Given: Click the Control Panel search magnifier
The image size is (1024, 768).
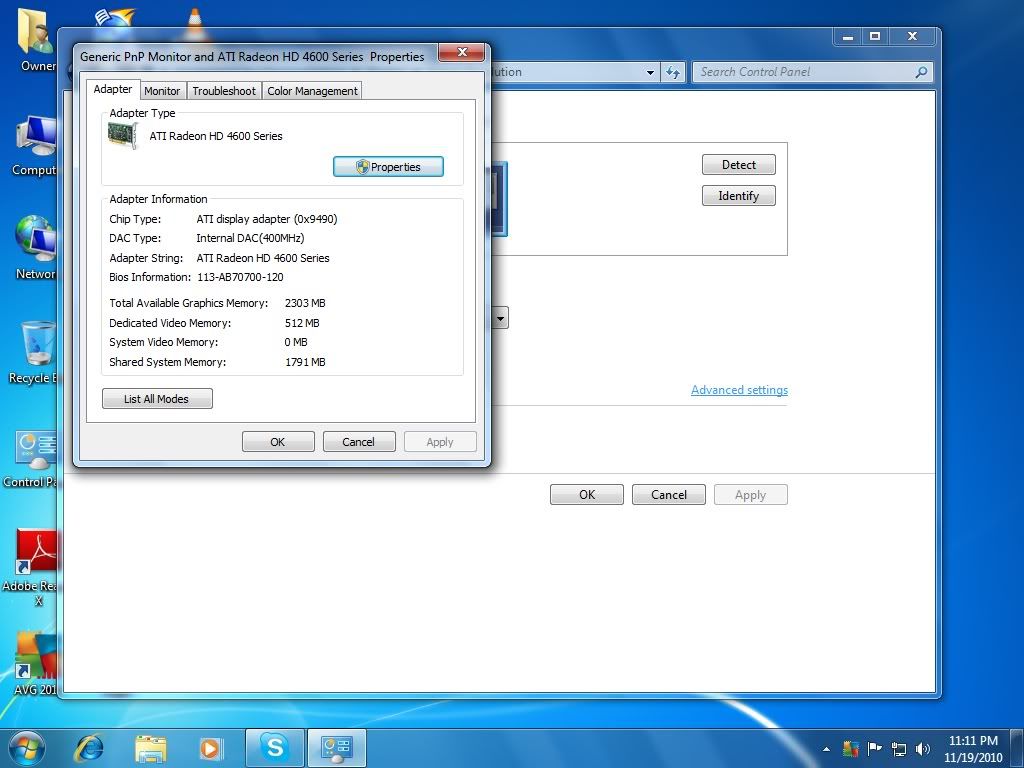Looking at the screenshot, I should click(921, 72).
